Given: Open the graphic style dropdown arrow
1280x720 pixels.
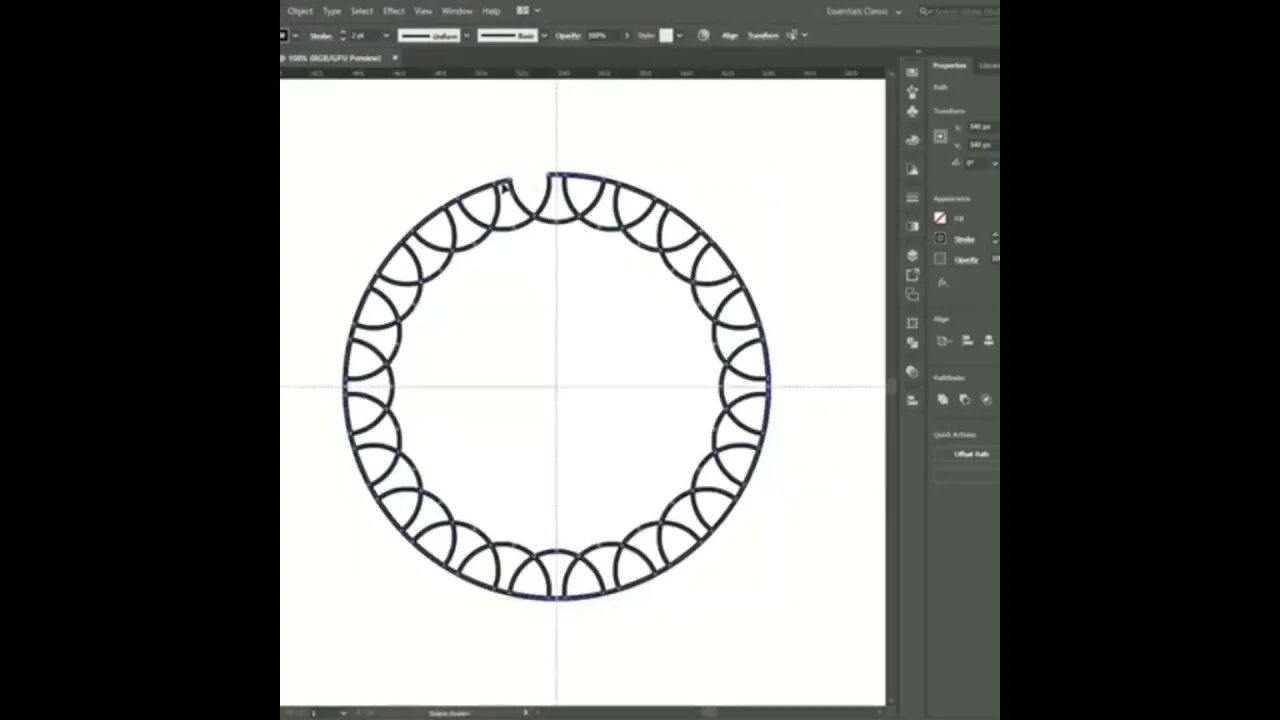Looking at the screenshot, I should click(680, 36).
